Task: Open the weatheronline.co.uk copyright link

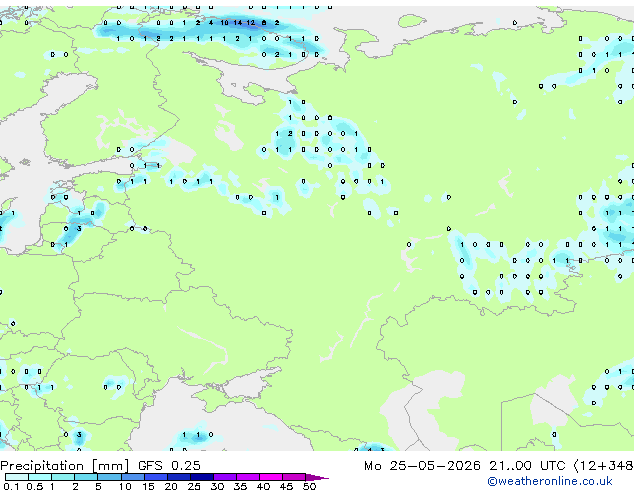Action: click(x=549, y=481)
